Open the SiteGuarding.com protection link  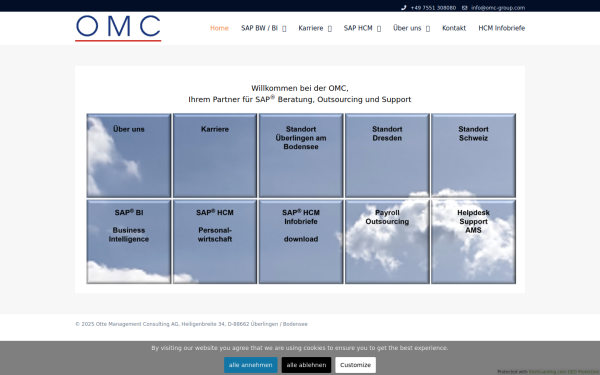coord(564,372)
